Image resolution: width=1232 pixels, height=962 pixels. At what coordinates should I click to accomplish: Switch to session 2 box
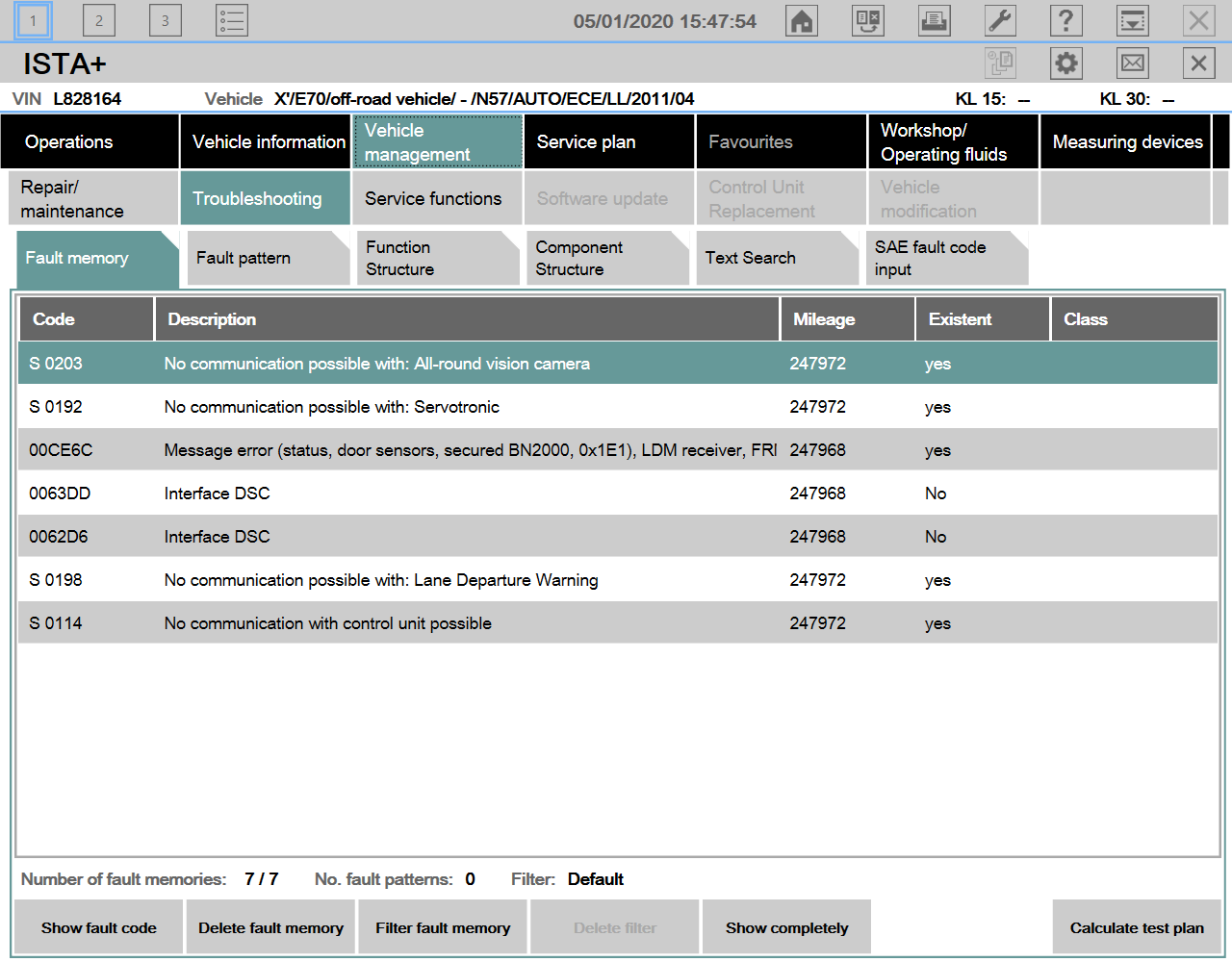[98, 21]
